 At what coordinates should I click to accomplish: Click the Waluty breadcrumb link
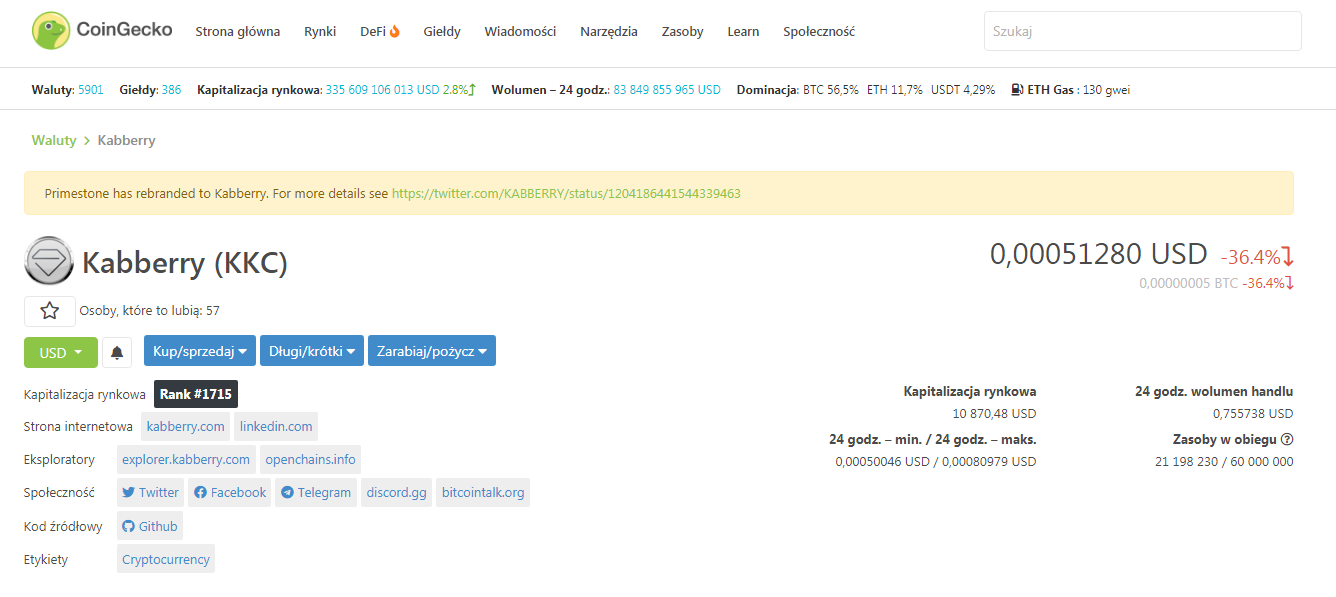pos(54,140)
